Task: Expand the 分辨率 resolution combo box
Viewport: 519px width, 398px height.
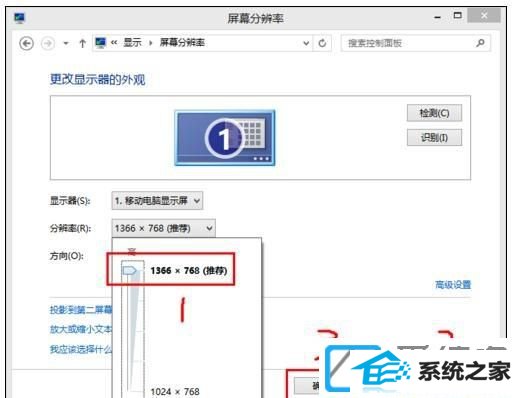Action: tap(163, 228)
